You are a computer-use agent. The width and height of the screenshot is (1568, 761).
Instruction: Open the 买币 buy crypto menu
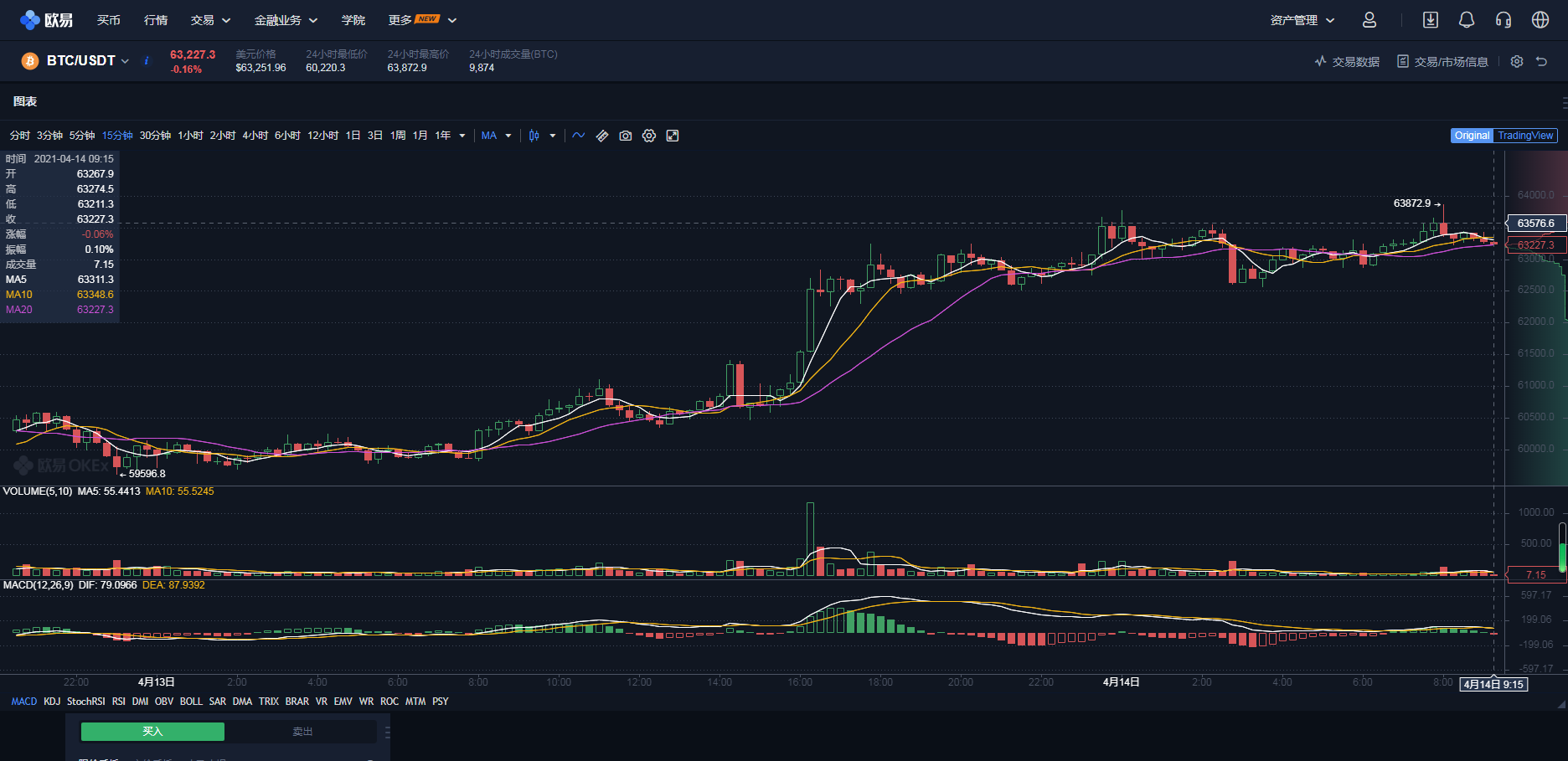pos(109,20)
